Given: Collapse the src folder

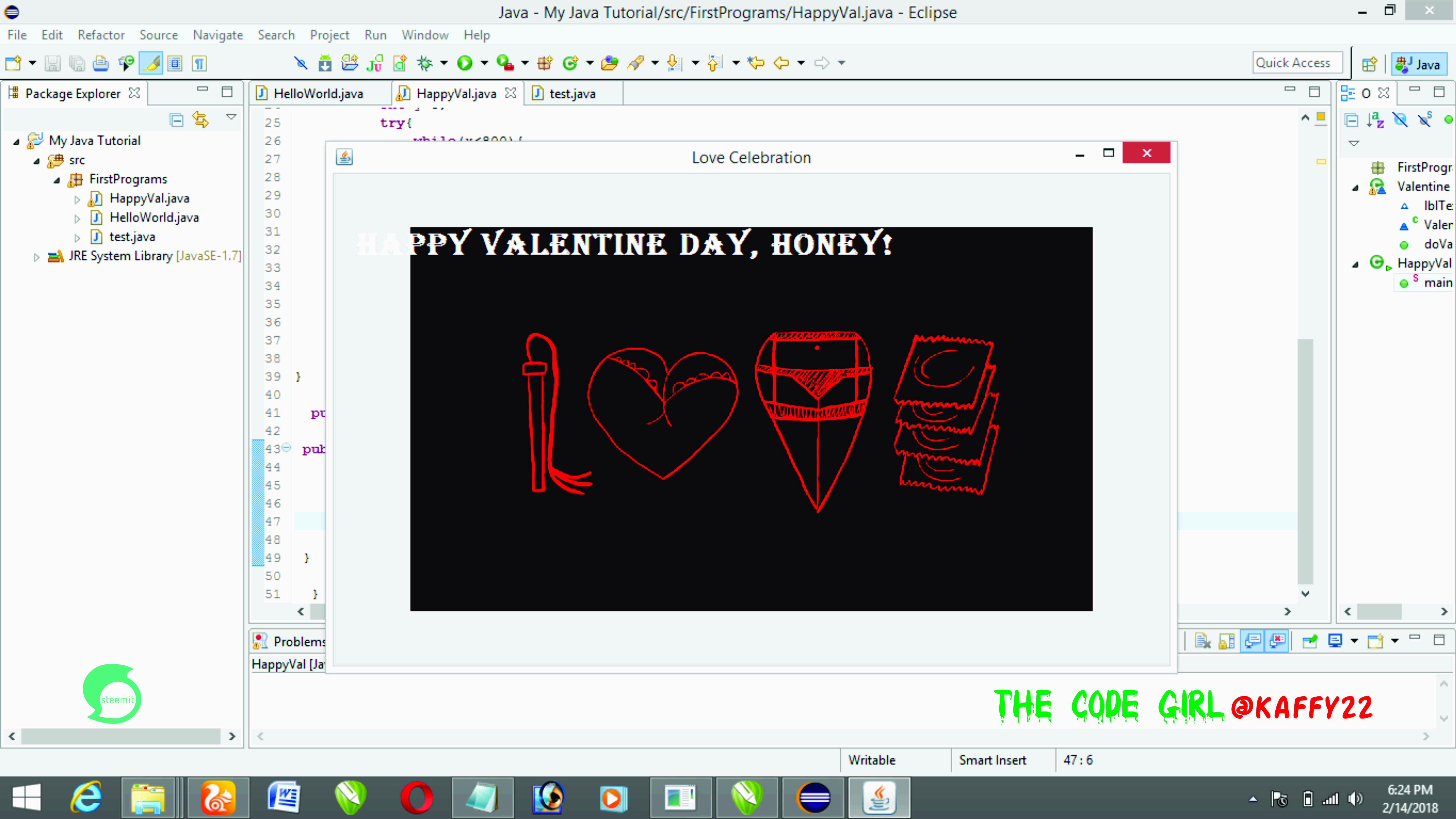Looking at the screenshot, I should (x=37, y=161).
